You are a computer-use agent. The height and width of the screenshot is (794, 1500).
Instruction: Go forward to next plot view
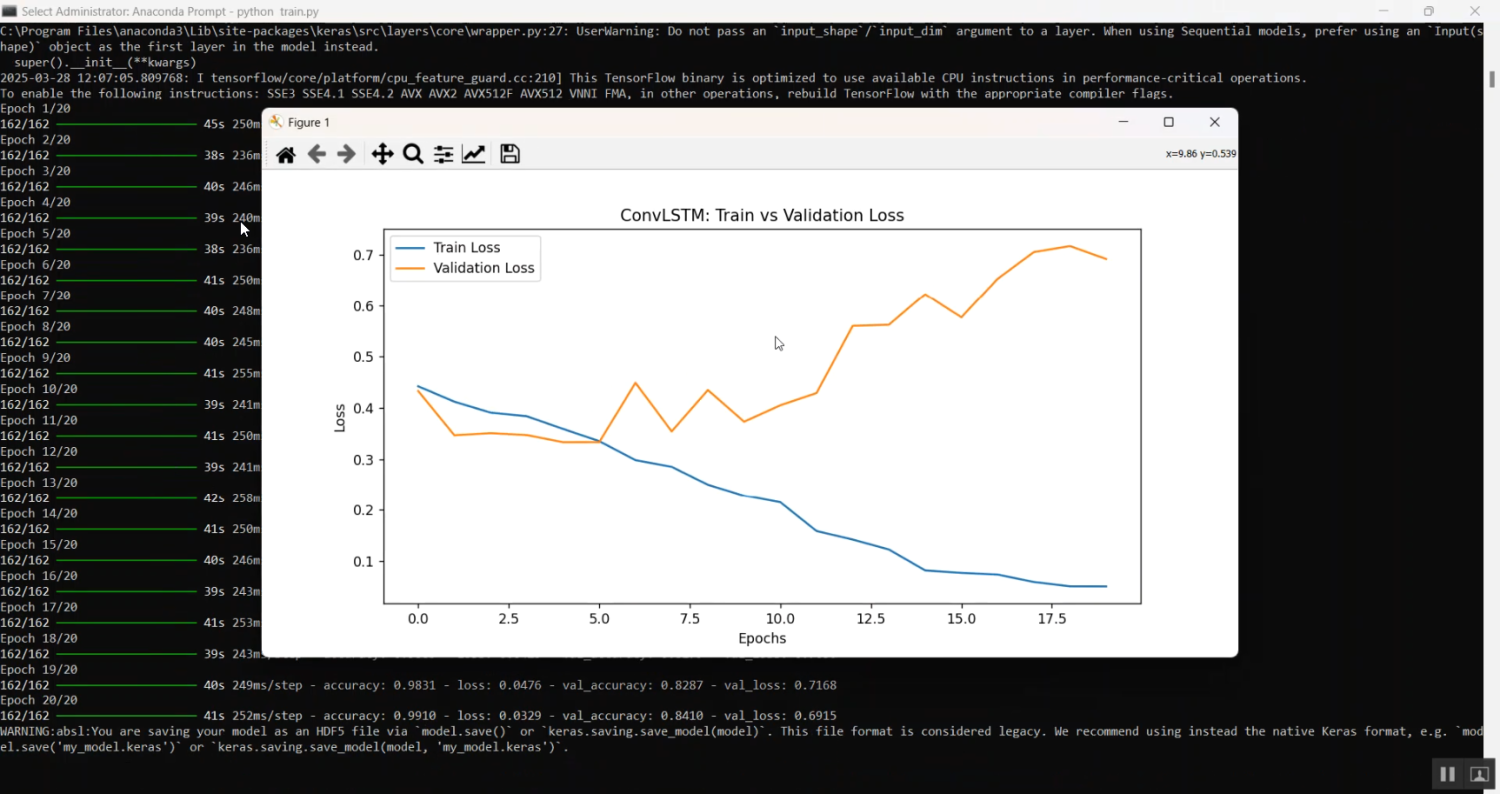click(346, 154)
